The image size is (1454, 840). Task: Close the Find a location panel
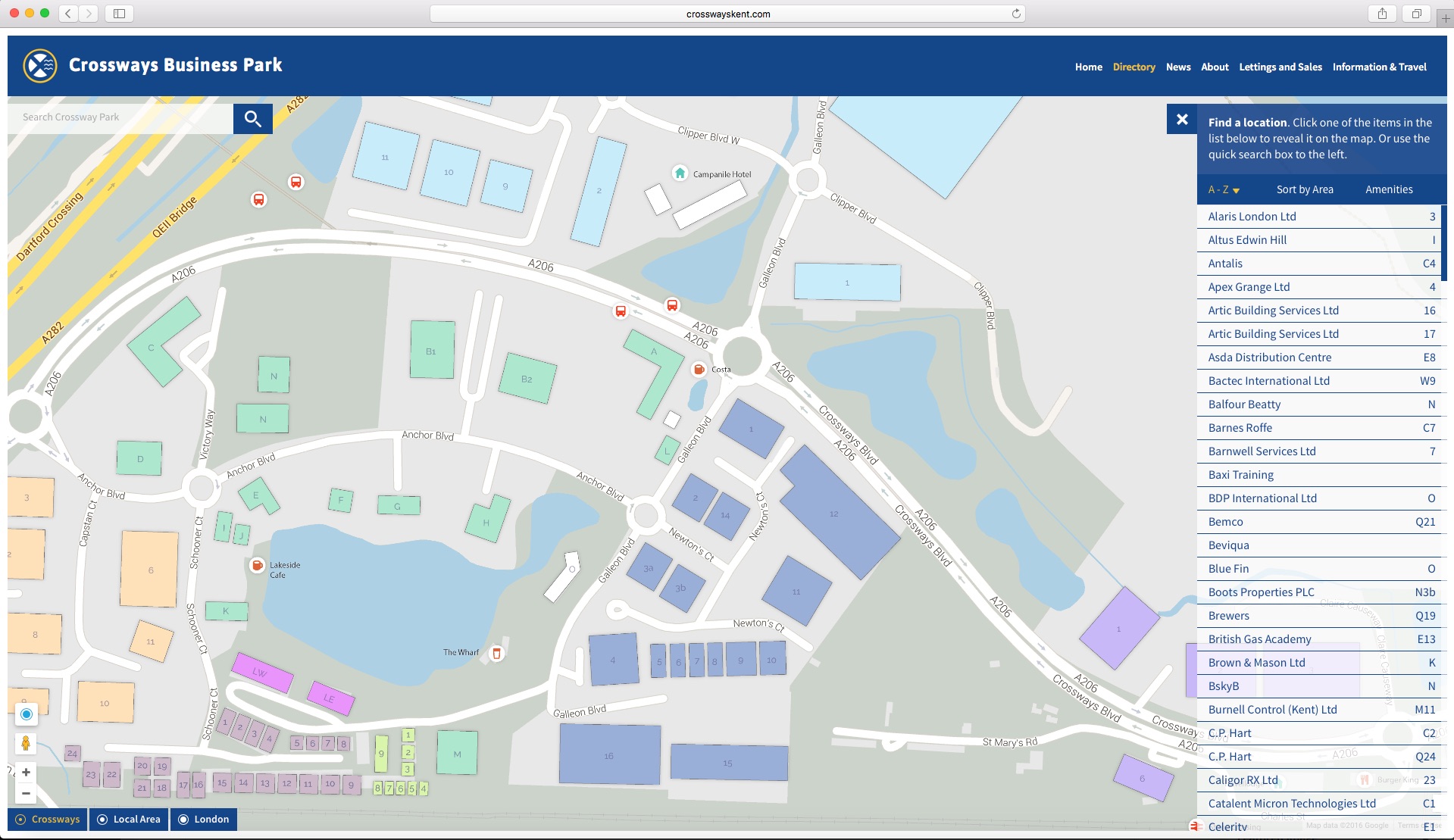(x=1181, y=119)
